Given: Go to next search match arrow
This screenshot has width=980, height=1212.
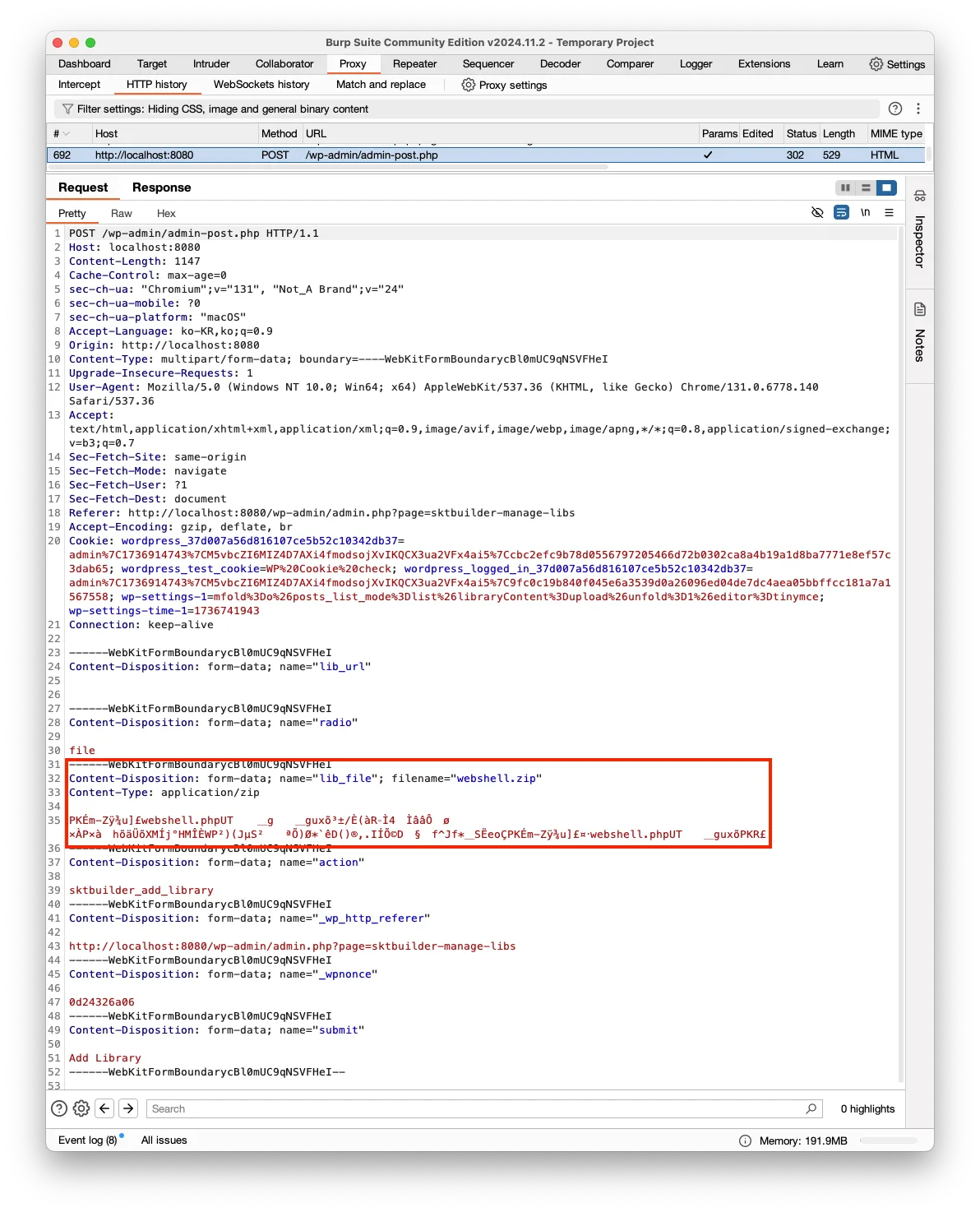Looking at the screenshot, I should click(x=128, y=1108).
